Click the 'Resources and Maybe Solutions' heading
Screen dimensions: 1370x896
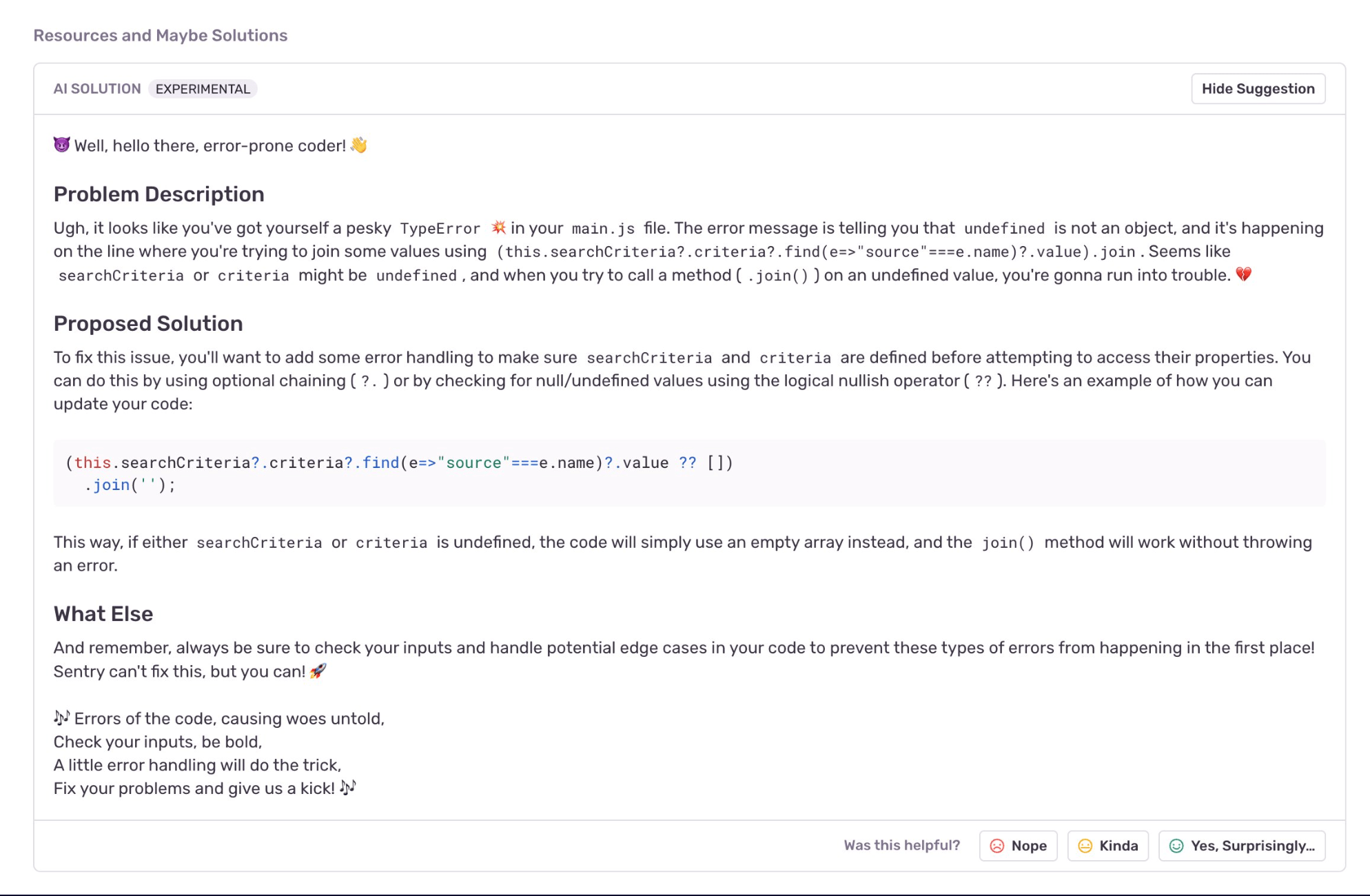161,35
